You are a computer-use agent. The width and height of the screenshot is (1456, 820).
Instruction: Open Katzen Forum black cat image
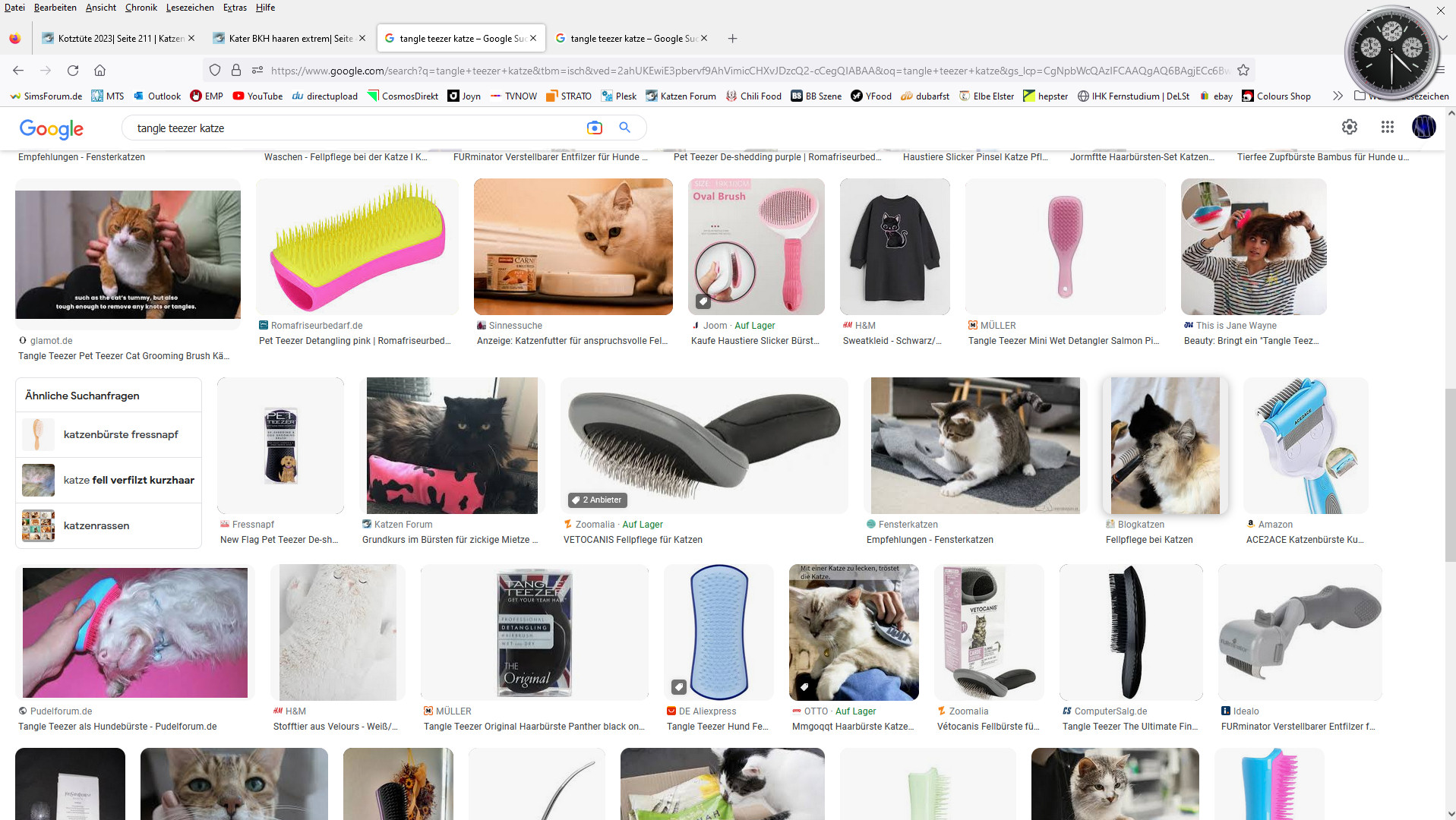pos(452,446)
